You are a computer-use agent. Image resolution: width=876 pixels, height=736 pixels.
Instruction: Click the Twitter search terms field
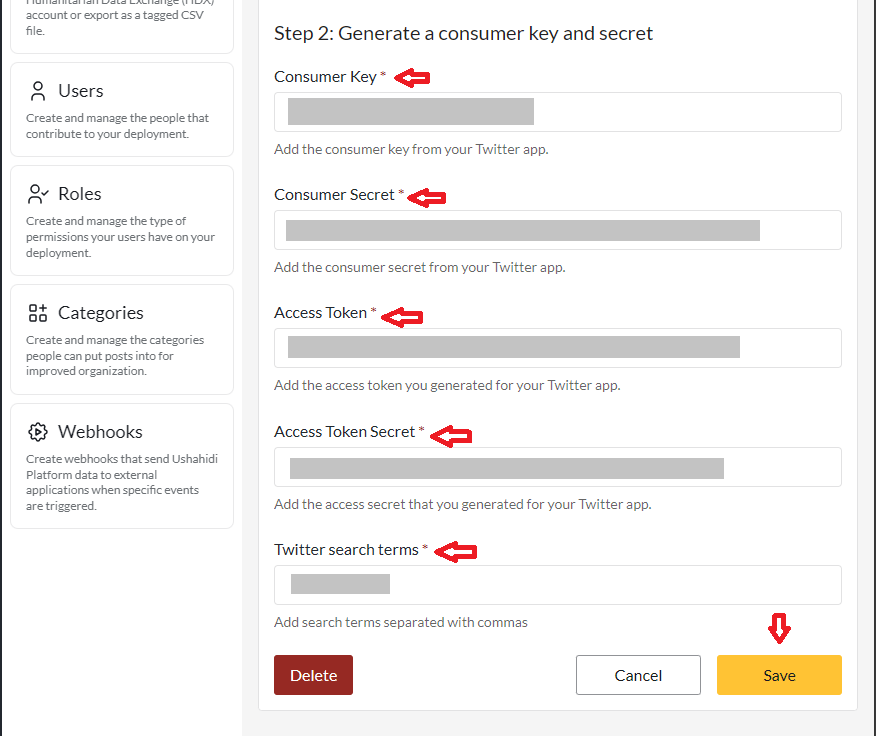[557, 584]
